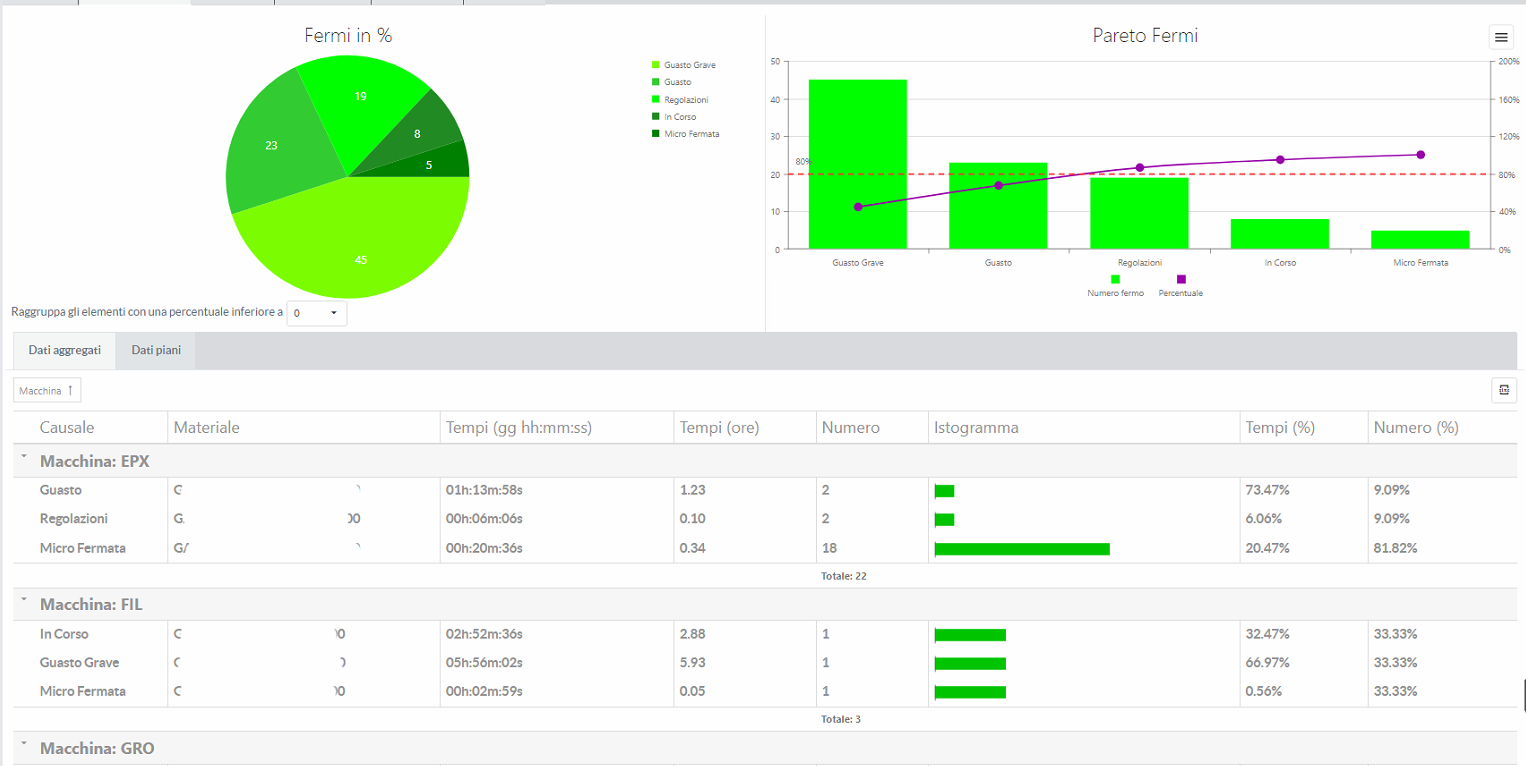The width and height of the screenshot is (1526, 766).
Task: Toggle Percentuale series in Pareto legend
Action: (1181, 286)
